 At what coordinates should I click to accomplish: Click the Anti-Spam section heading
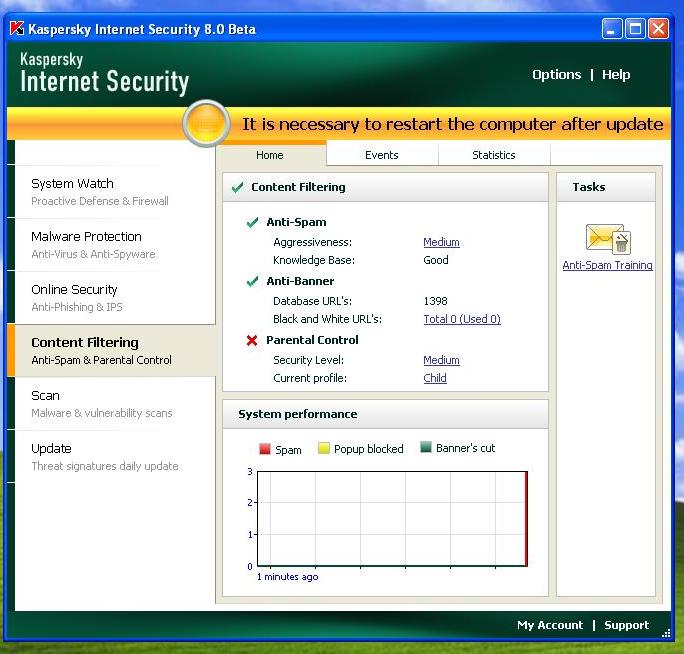tap(296, 222)
